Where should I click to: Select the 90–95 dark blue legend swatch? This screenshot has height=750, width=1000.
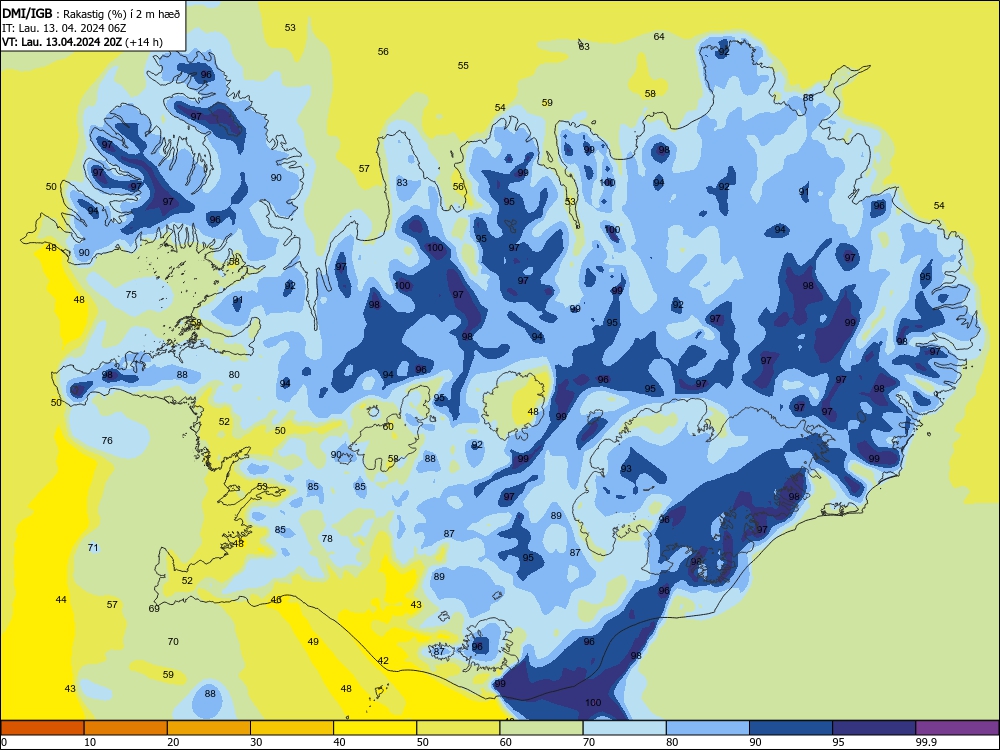[791, 728]
